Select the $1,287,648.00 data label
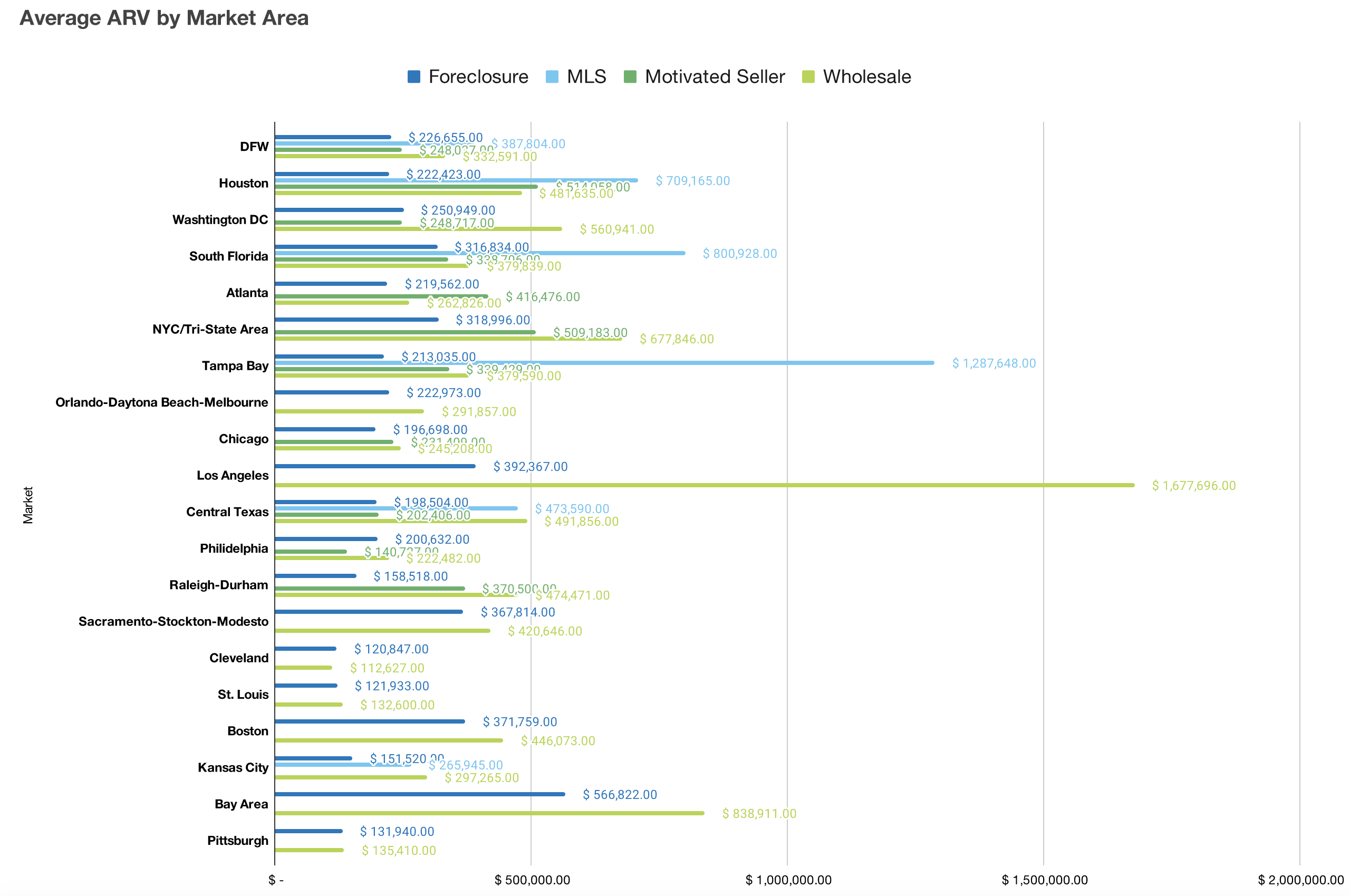This screenshot has width=1350, height=896. click(x=994, y=363)
